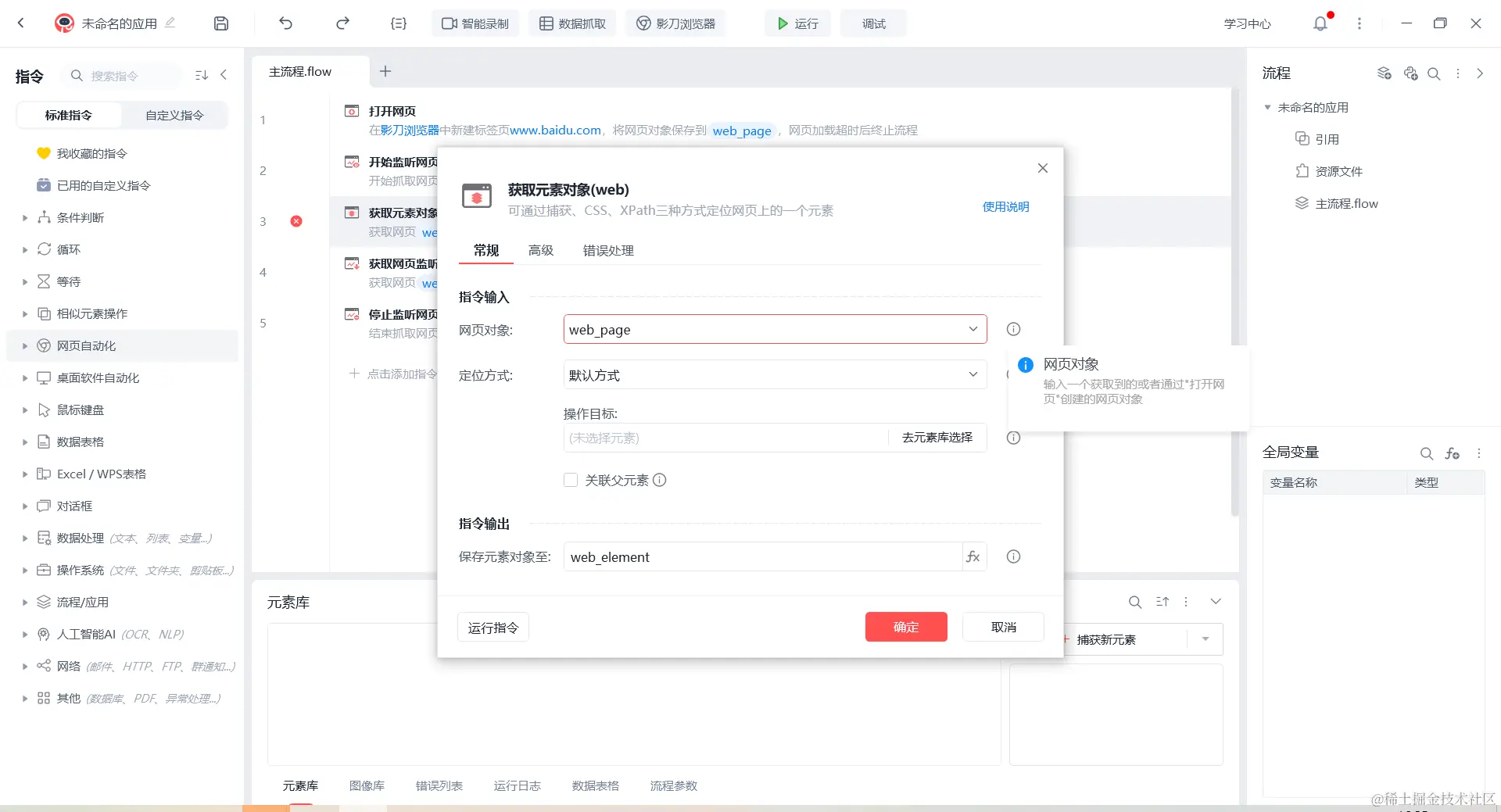
Task: Open the notifications bell
Action: click(1320, 23)
